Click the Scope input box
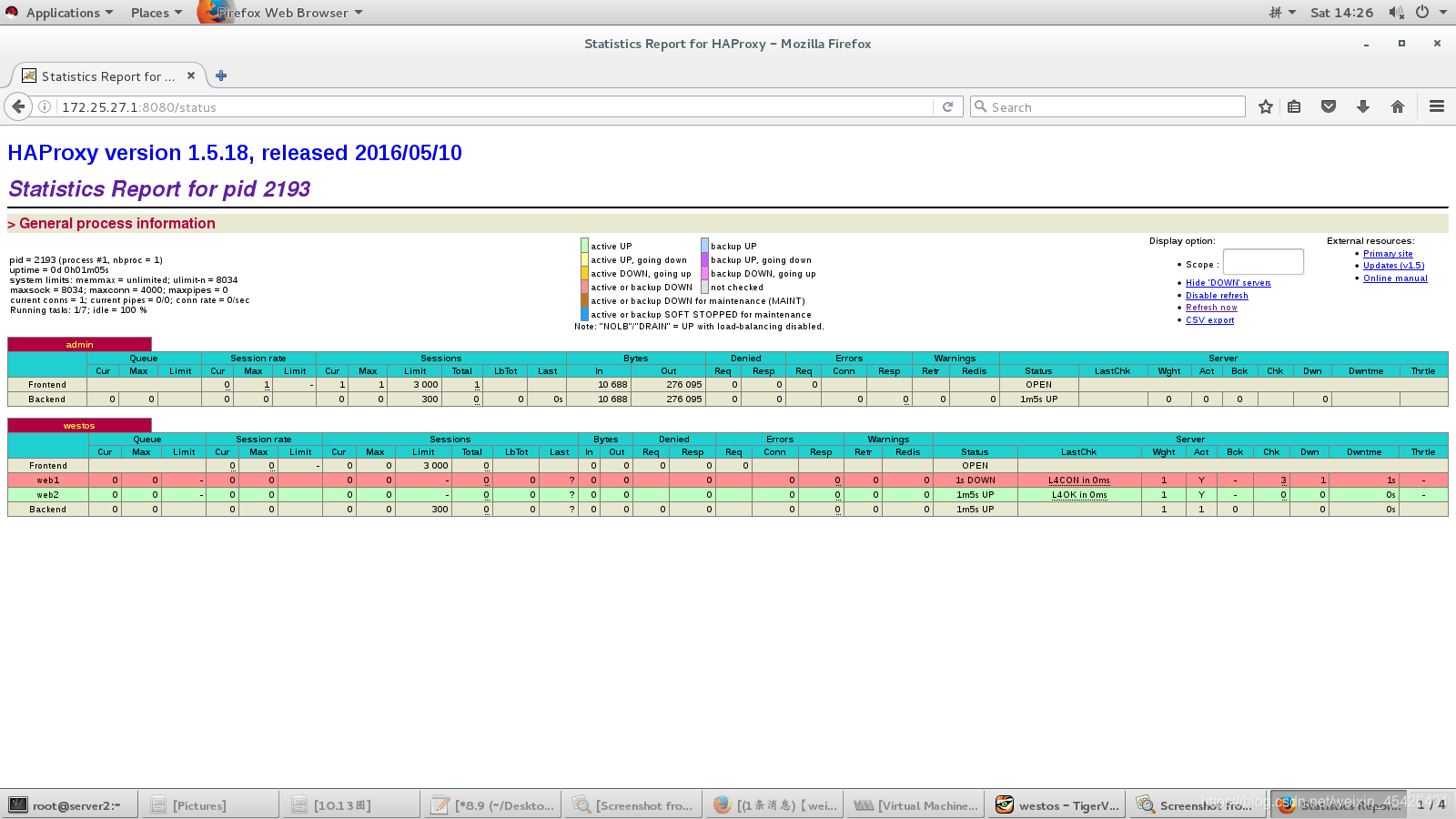The width and height of the screenshot is (1456, 819). (1263, 262)
